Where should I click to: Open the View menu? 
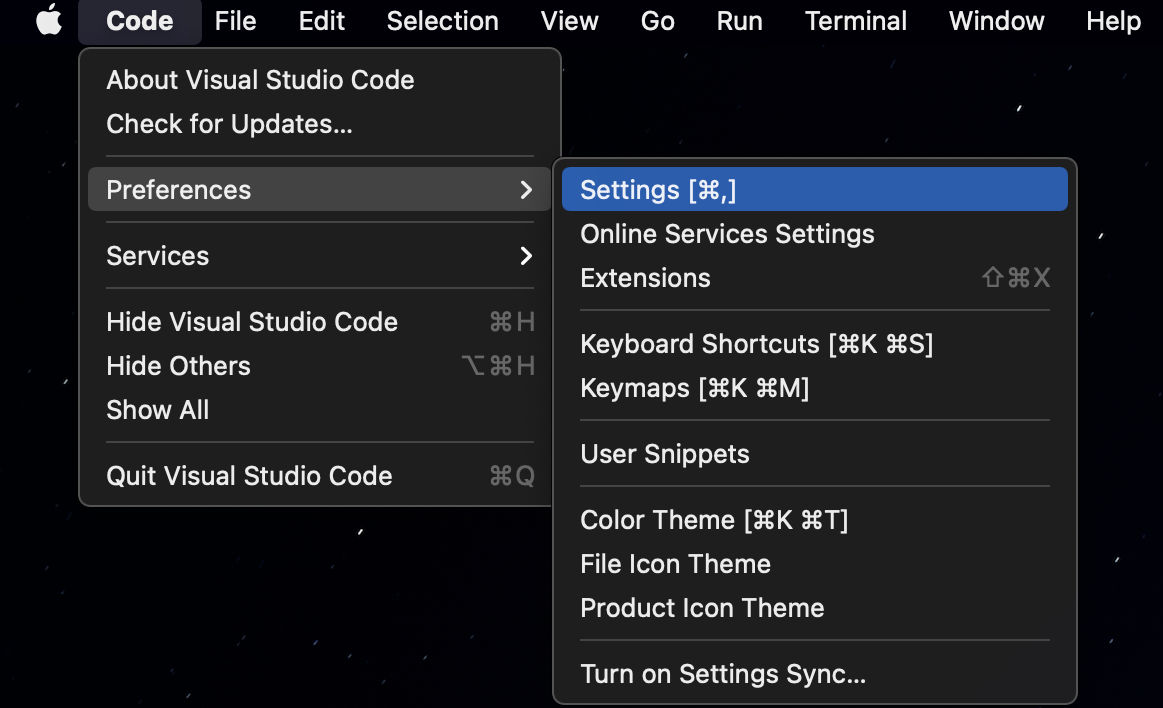pyautogui.click(x=569, y=21)
